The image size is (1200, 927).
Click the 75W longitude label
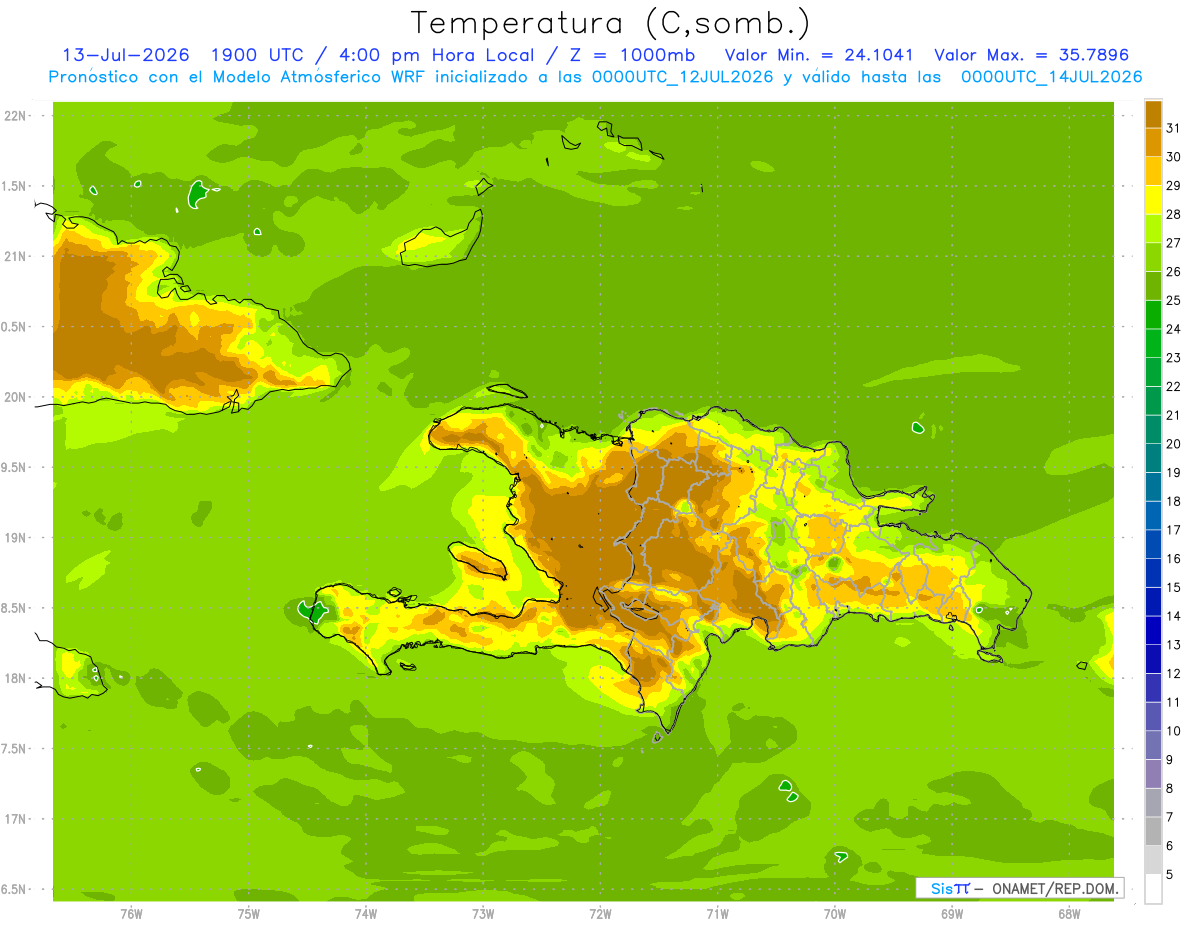(249, 913)
